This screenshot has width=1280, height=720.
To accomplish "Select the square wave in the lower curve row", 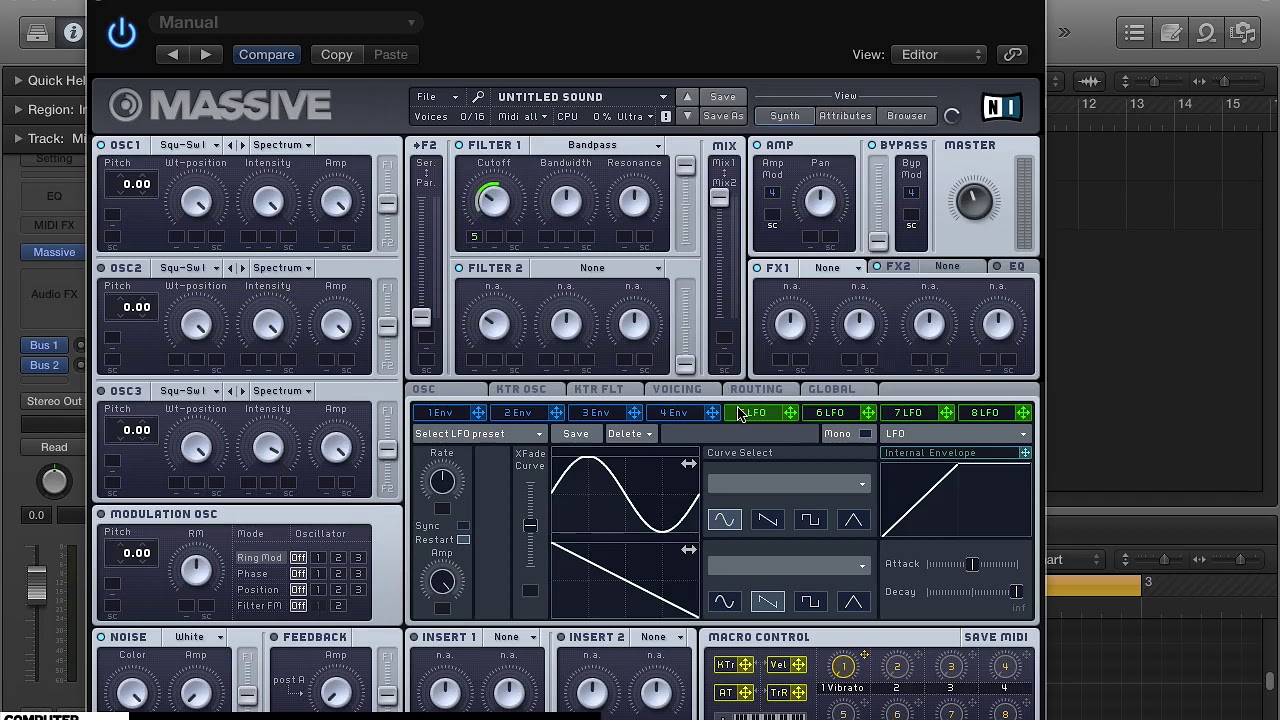I will pyautogui.click(x=810, y=602).
